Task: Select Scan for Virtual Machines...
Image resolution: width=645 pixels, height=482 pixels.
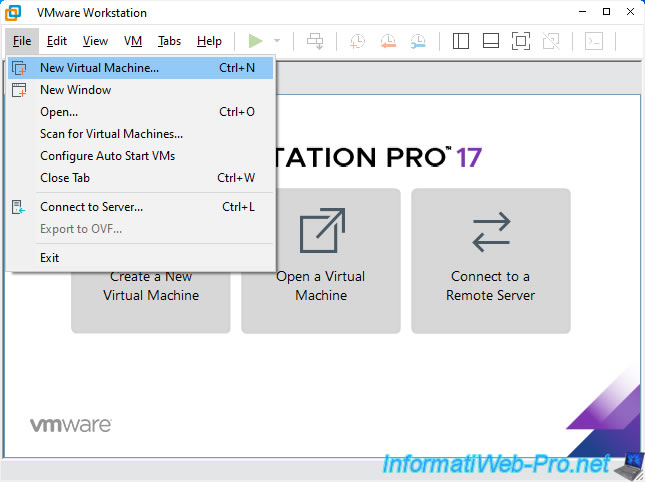Action: pyautogui.click(x=111, y=134)
